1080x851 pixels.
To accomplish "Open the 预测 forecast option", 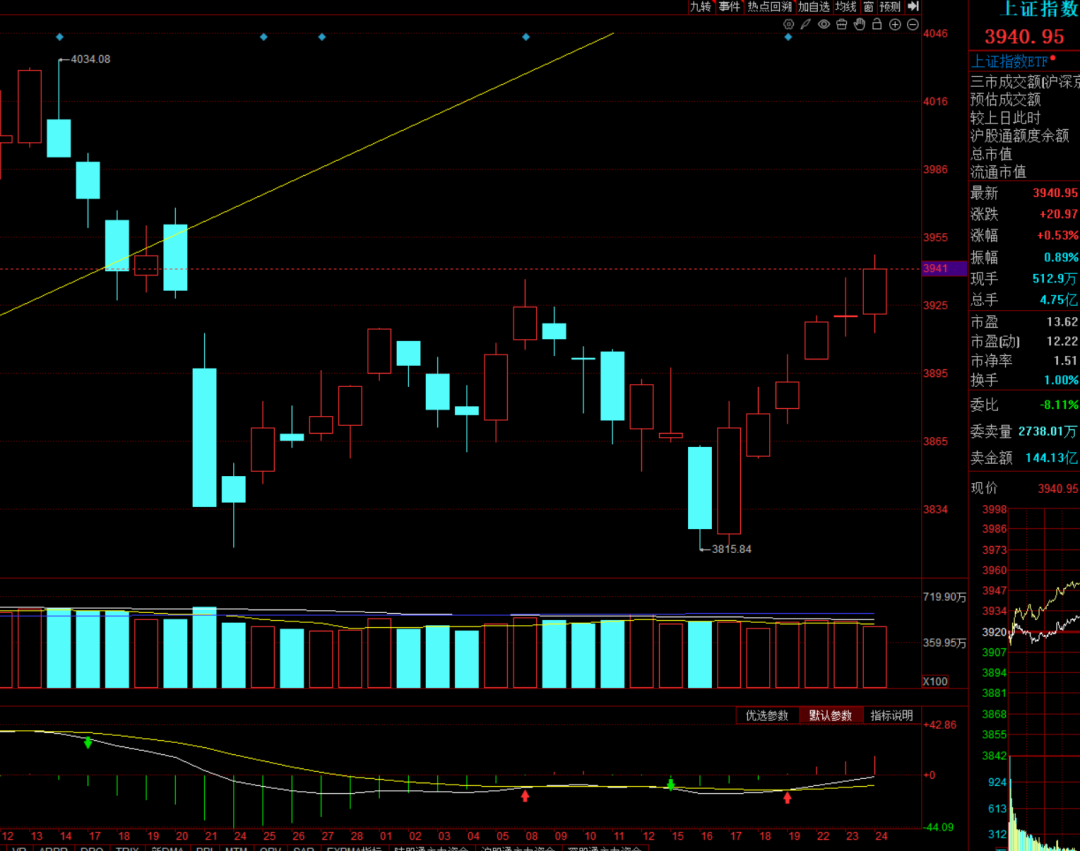I will (x=890, y=6).
